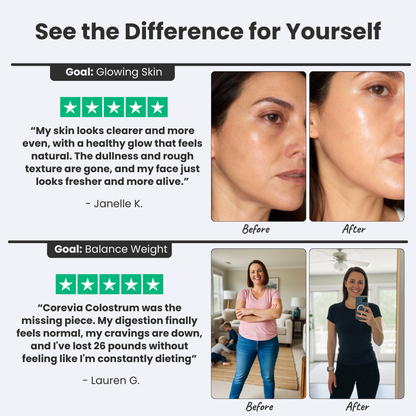Image resolution: width=416 pixels, height=416 pixels.
Task: Click the last star of Lauren's rating
Action: (x=153, y=284)
